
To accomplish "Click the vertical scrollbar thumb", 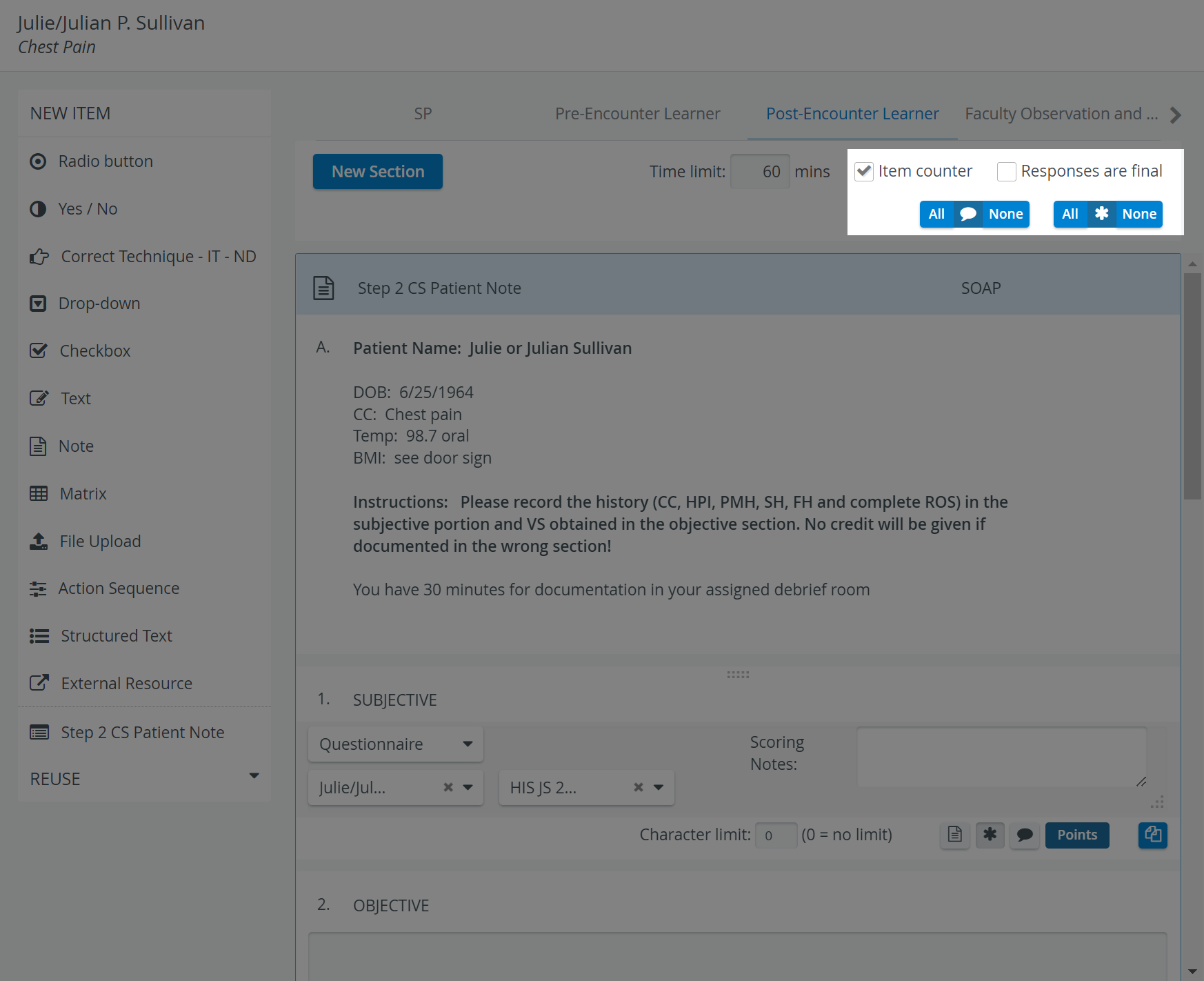I will tap(1192, 386).
